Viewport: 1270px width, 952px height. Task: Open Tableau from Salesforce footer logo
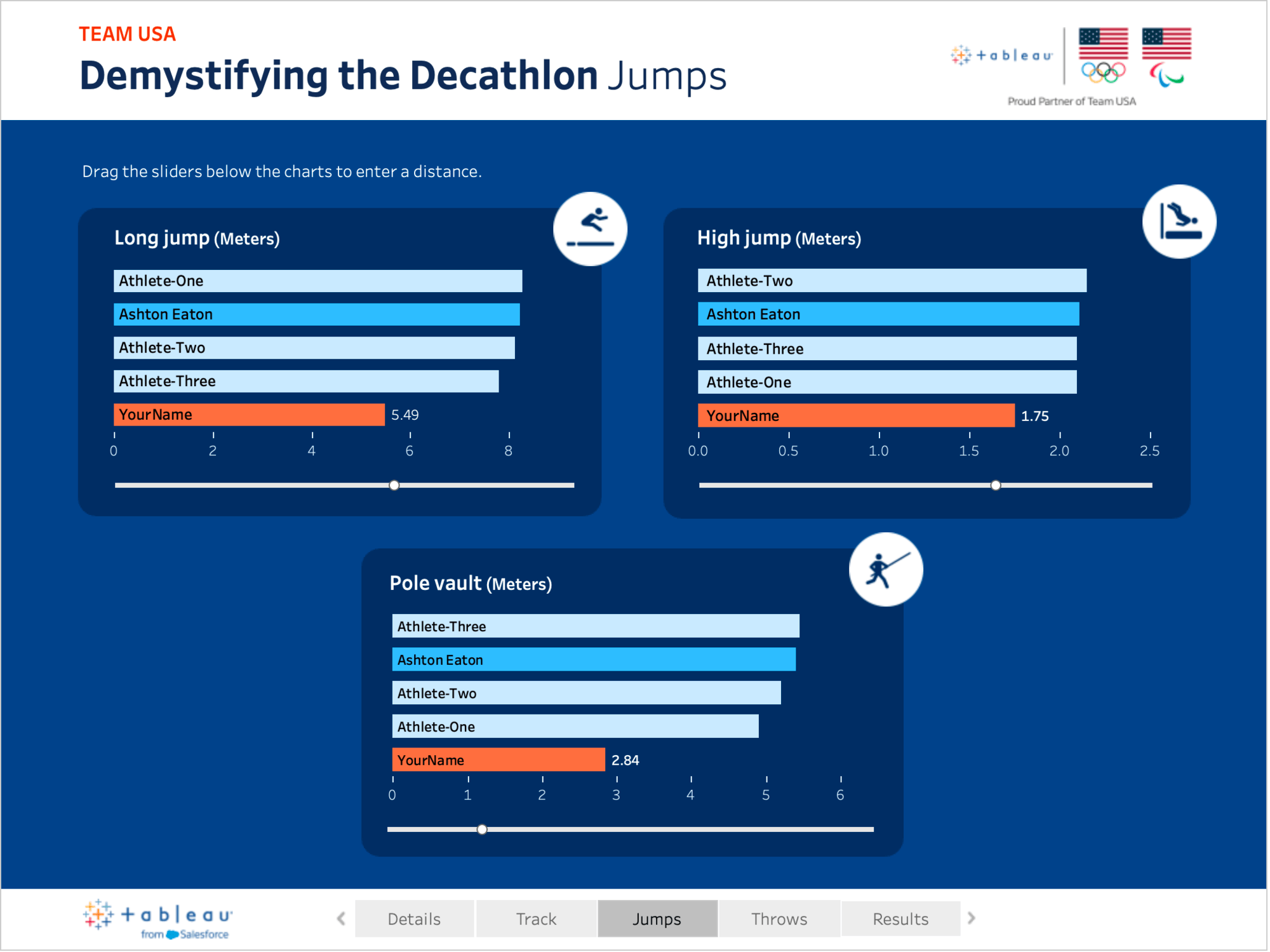click(x=157, y=919)
